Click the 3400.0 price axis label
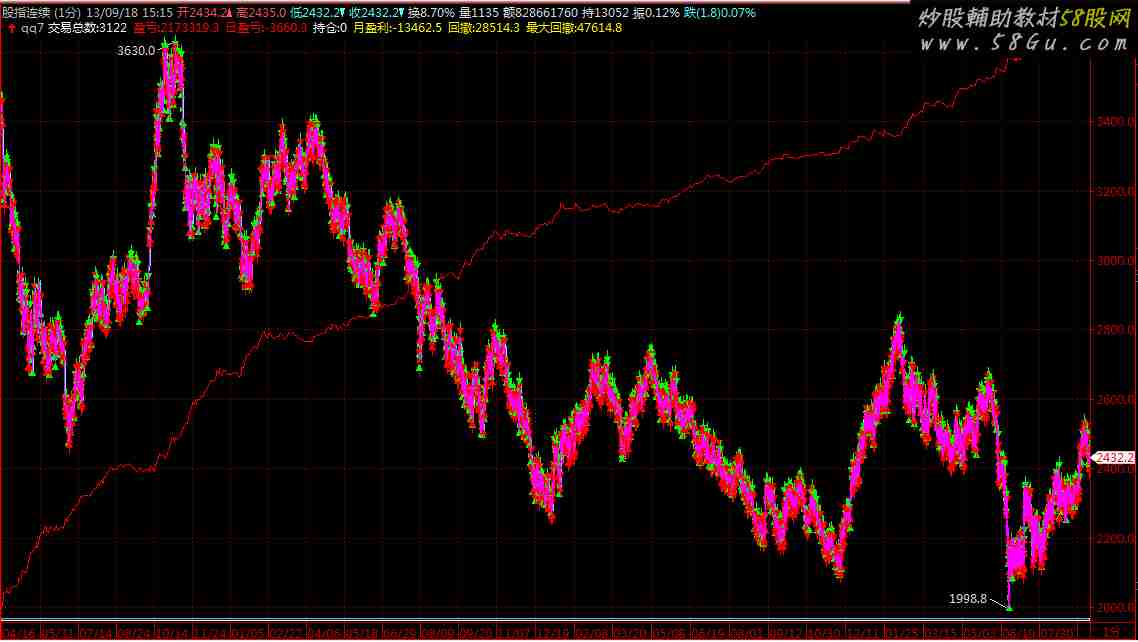 (1116, 122)
